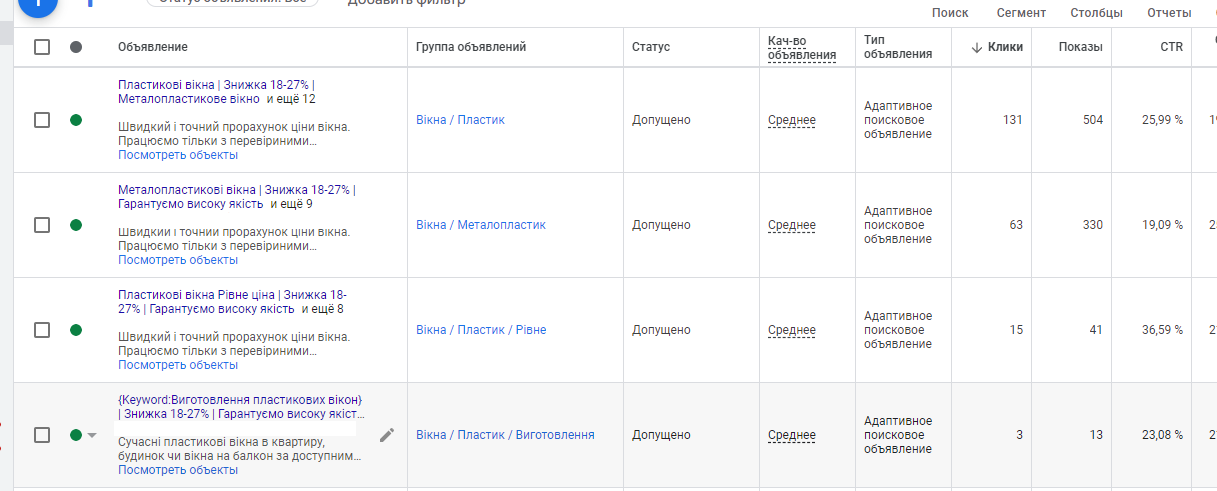Viewport: 1217px width, 491px height.
Task: Select the Металопластикові вікна ad row checkbox
Action: point(42,225)
